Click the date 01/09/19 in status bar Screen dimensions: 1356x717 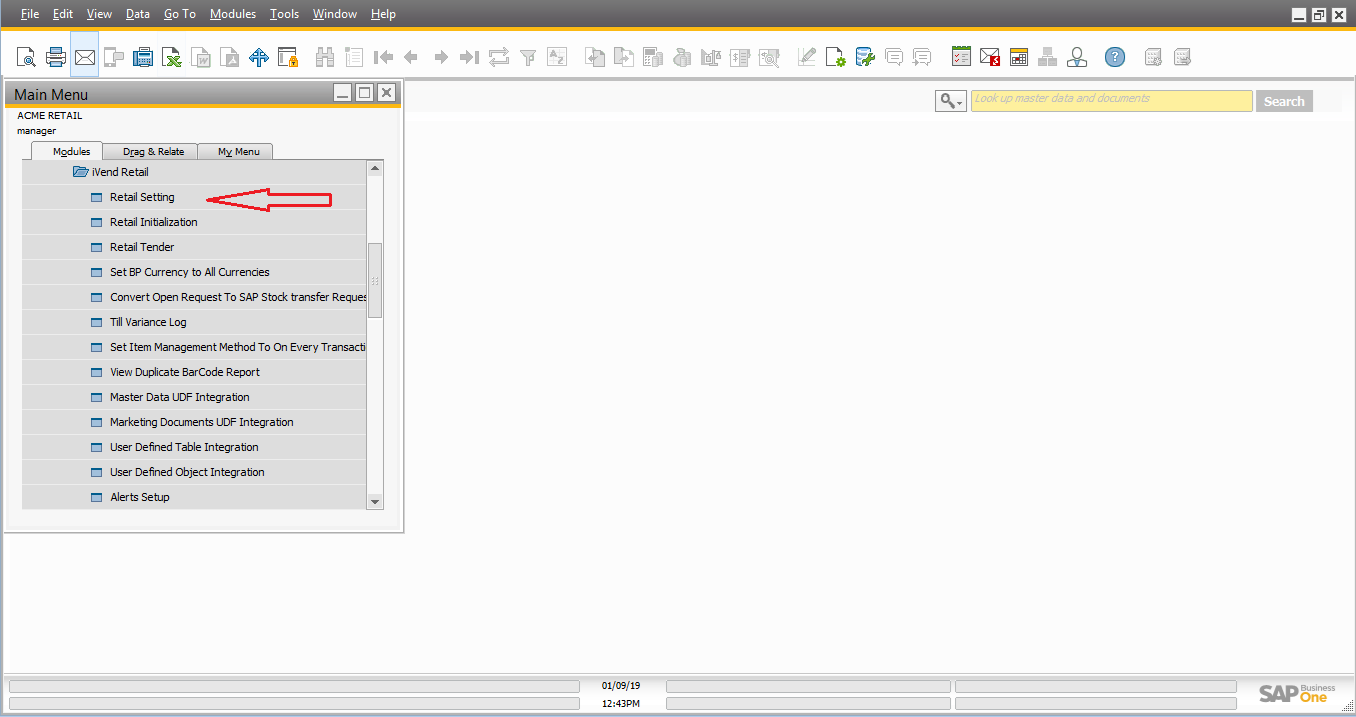(621, 686)
